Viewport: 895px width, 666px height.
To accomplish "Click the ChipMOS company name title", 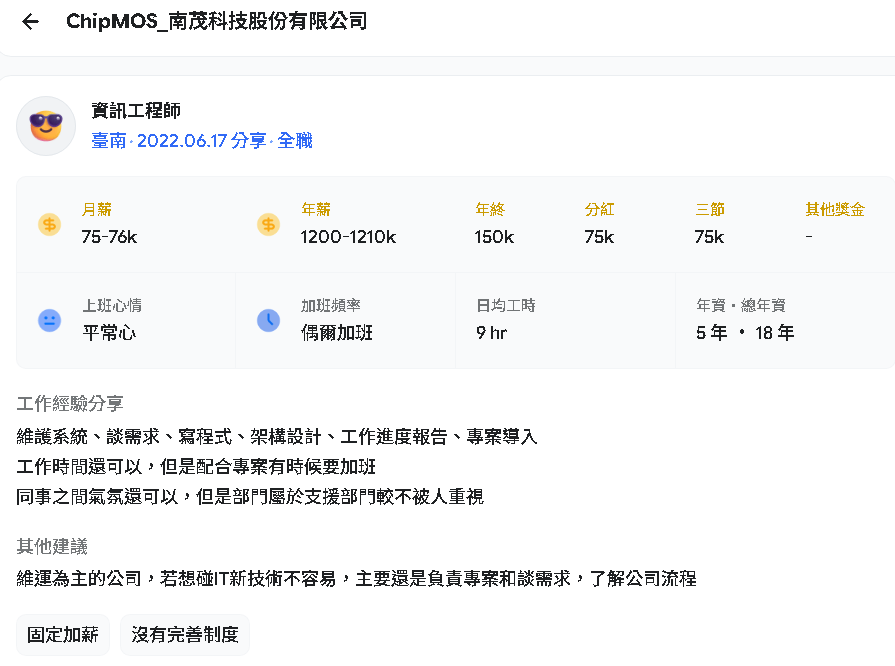I will pos(216,22).
